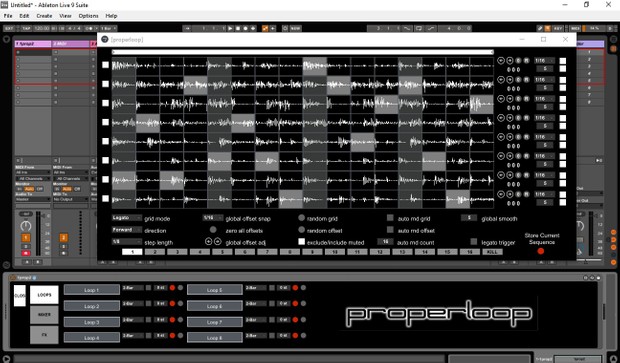Click the increase offset icon for waveform row 6

pyautogui.click(x=510, y=156)
